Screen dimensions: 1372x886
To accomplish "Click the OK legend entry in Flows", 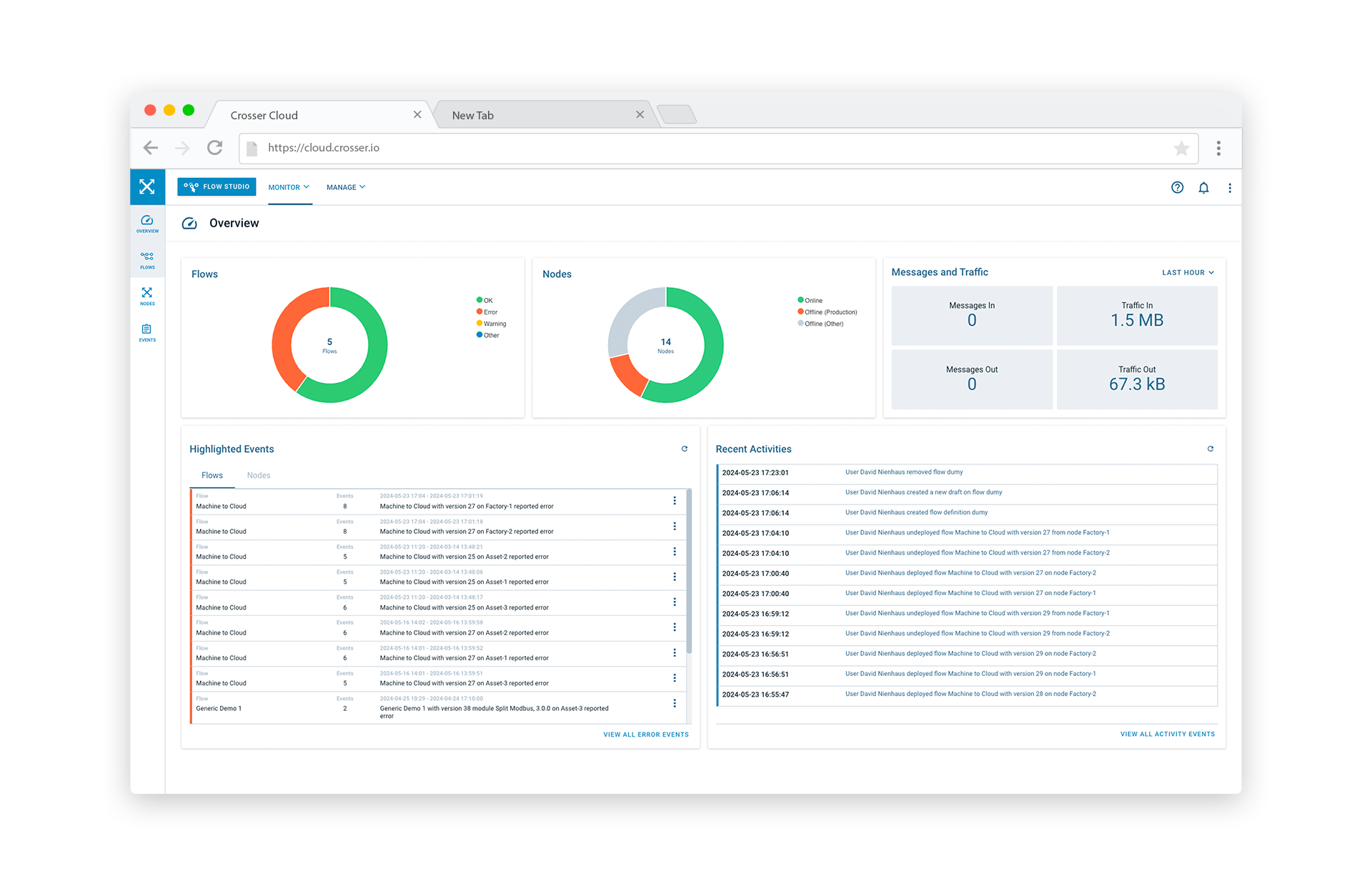I will [485, 300].
